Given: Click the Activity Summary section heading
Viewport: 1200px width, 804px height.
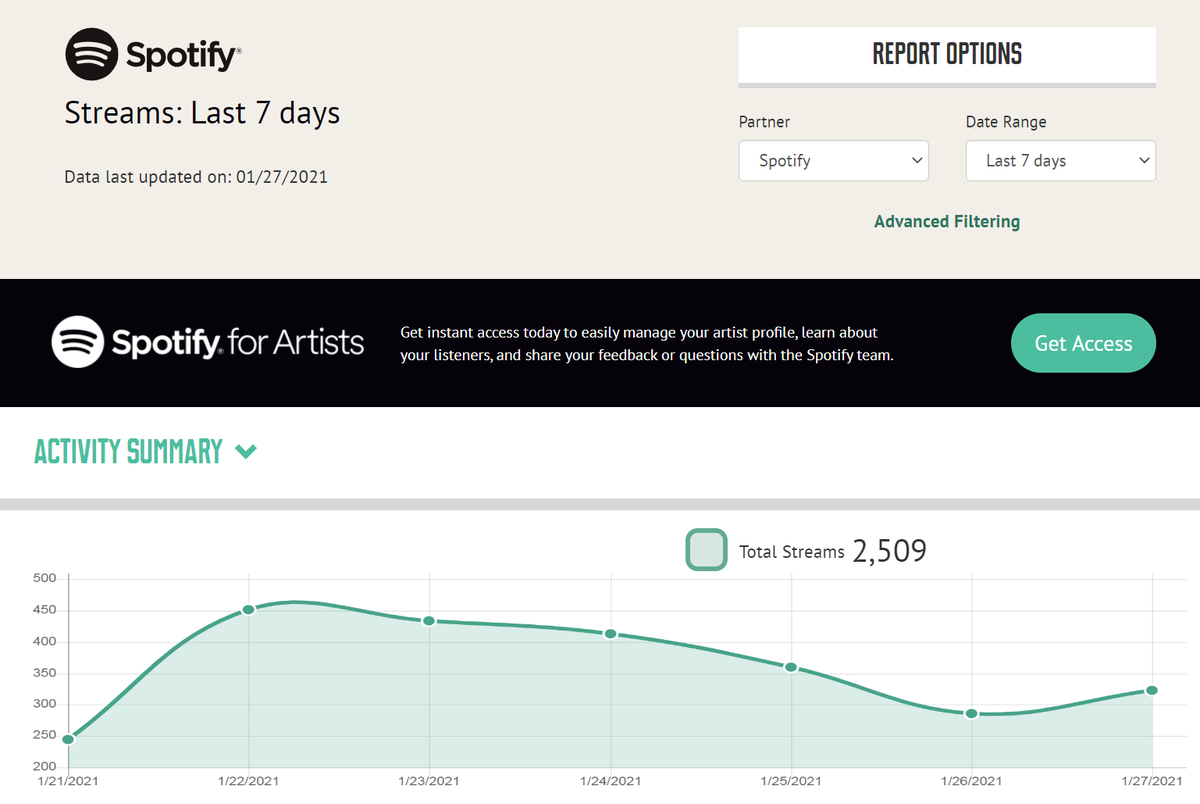Looking at the screenshot, I should [128, 452].
